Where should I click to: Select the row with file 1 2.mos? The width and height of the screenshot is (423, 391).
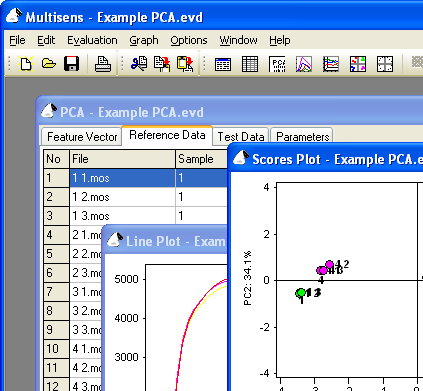(x=135, y=197)
